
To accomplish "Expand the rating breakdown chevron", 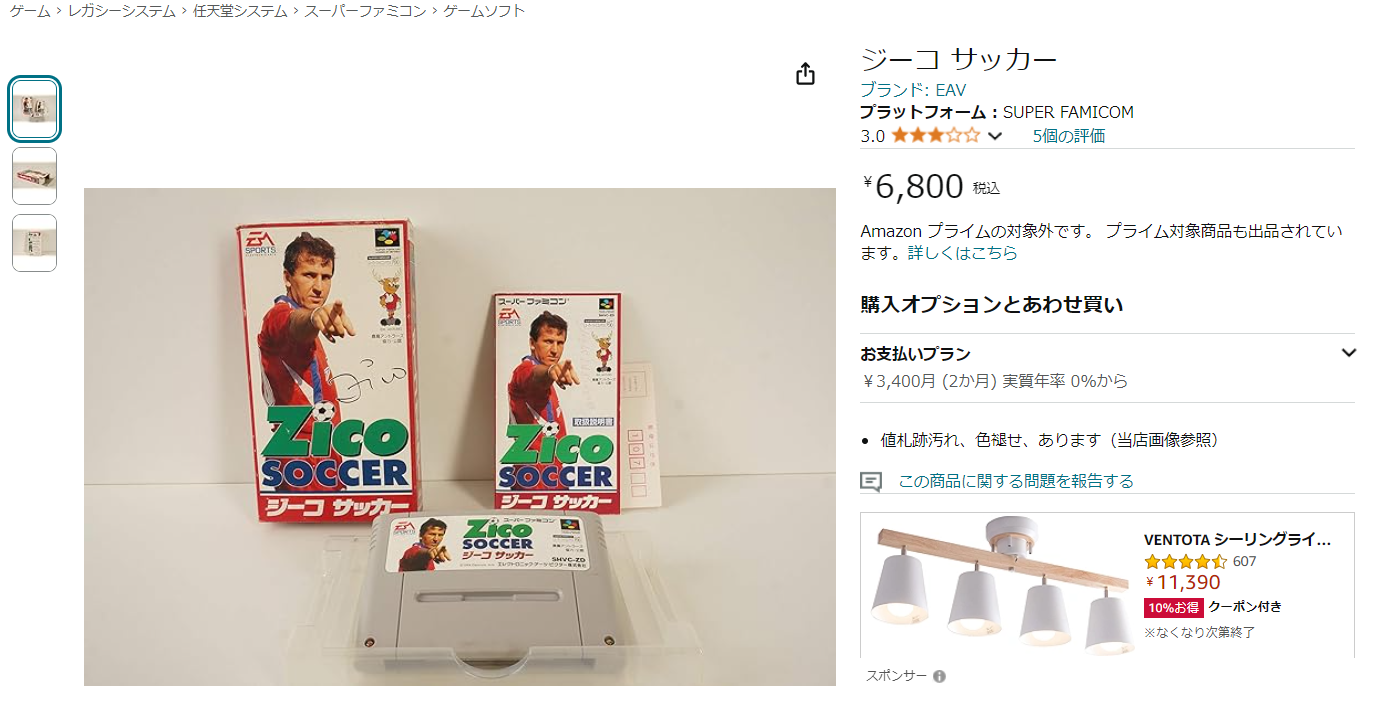I will click(x=995, y=136).
